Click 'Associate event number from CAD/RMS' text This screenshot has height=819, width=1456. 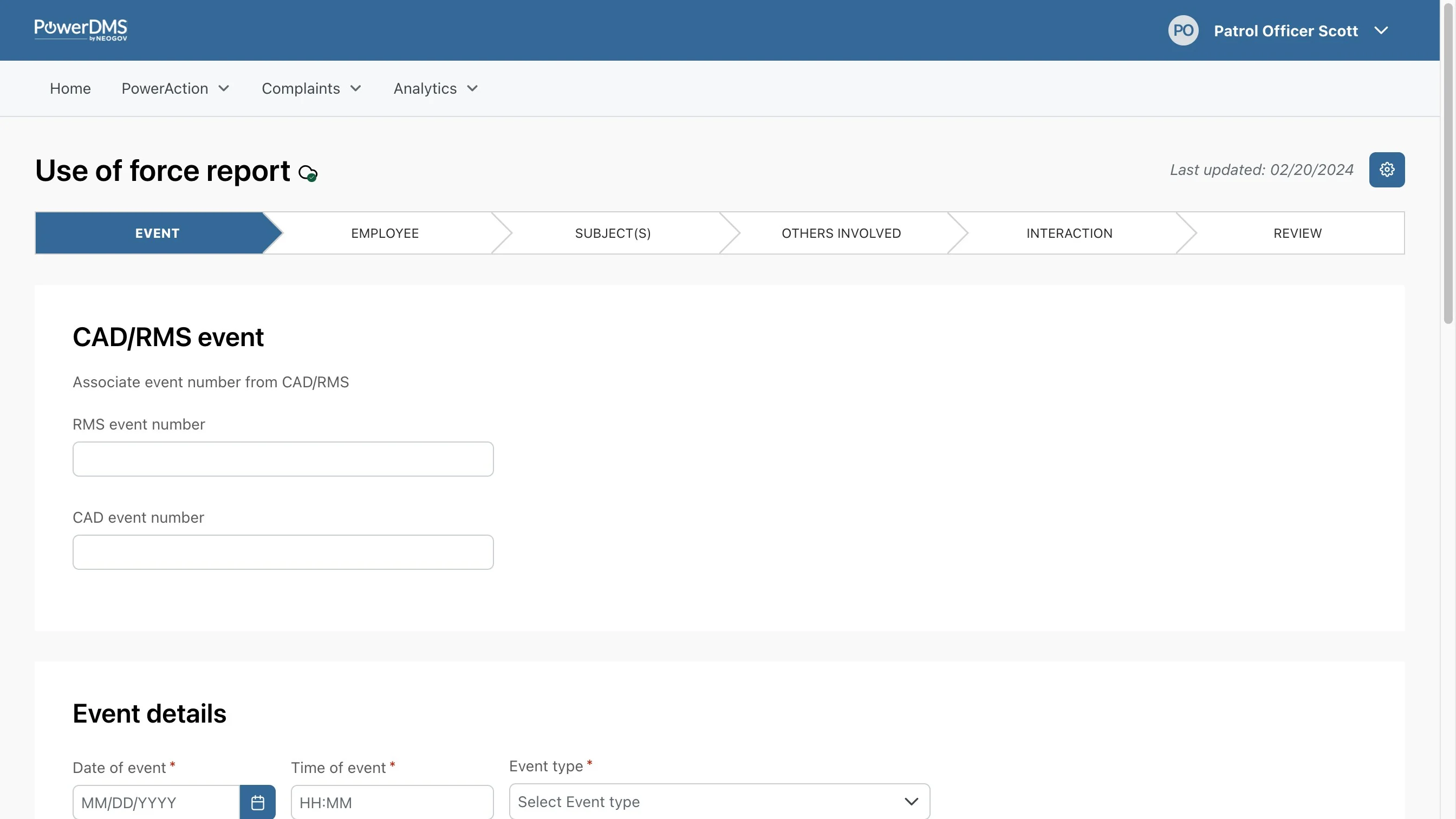coord(211,382)
